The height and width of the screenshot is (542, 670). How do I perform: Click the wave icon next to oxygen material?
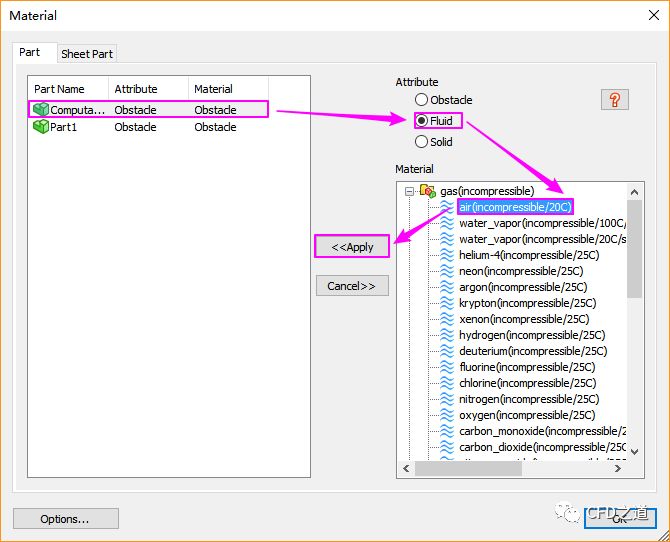(x=447, y=415)
